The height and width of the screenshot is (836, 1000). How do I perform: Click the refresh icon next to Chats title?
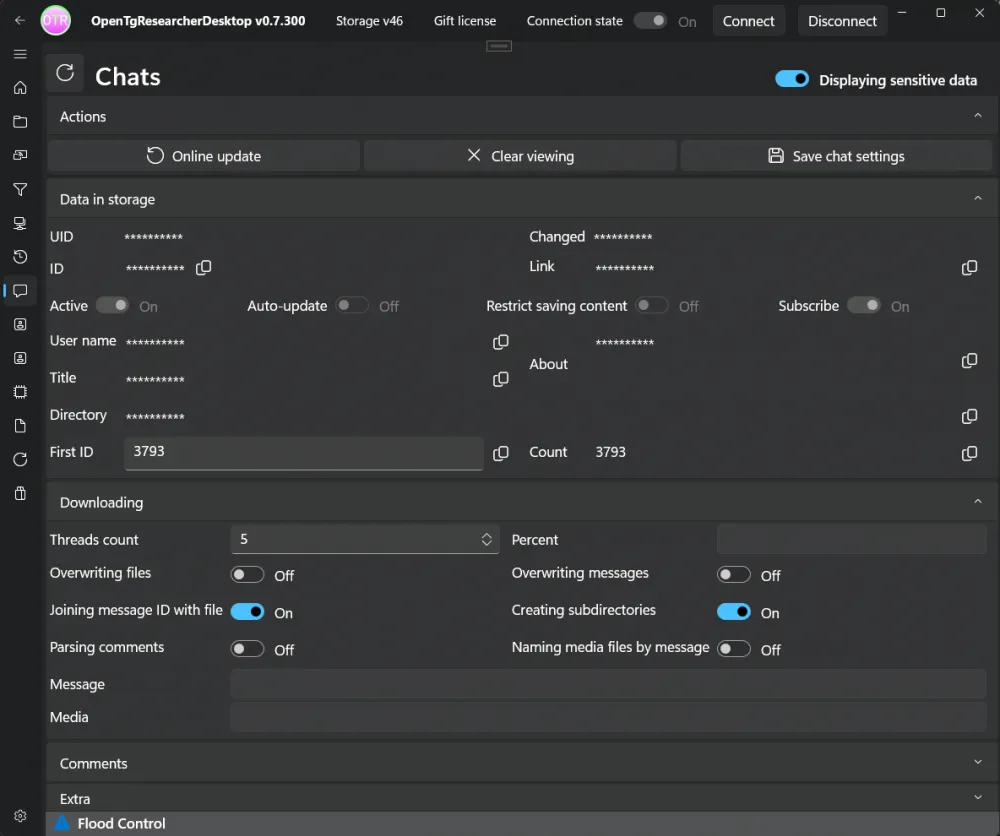65,73
